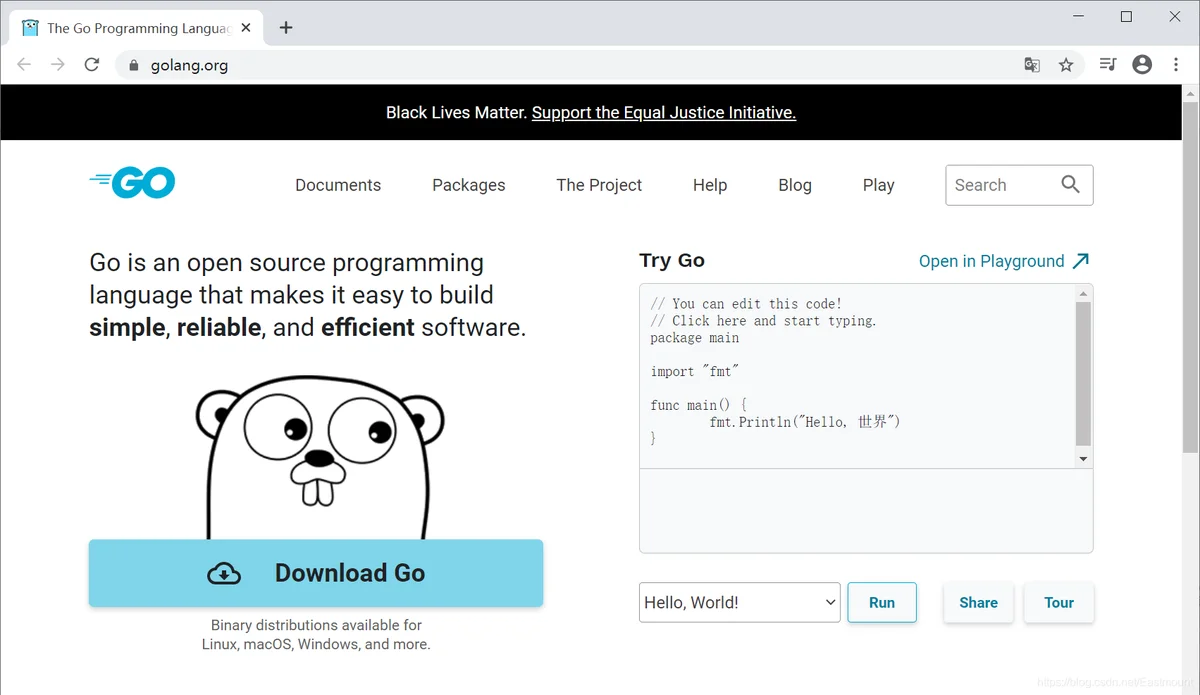The height and width of the screenshot is (695, 1200).
Task: Click the translate page icon
Action: (1032, 65)
